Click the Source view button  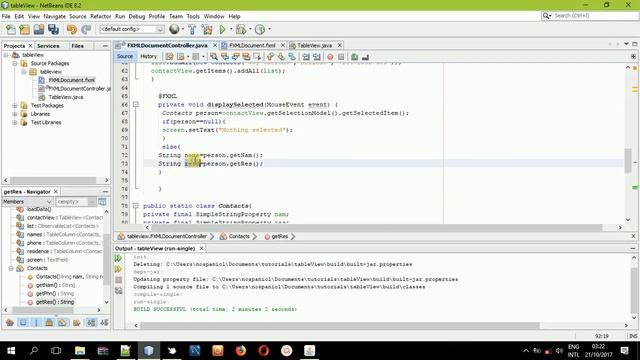pyautogui.click(x=124, y=56)
